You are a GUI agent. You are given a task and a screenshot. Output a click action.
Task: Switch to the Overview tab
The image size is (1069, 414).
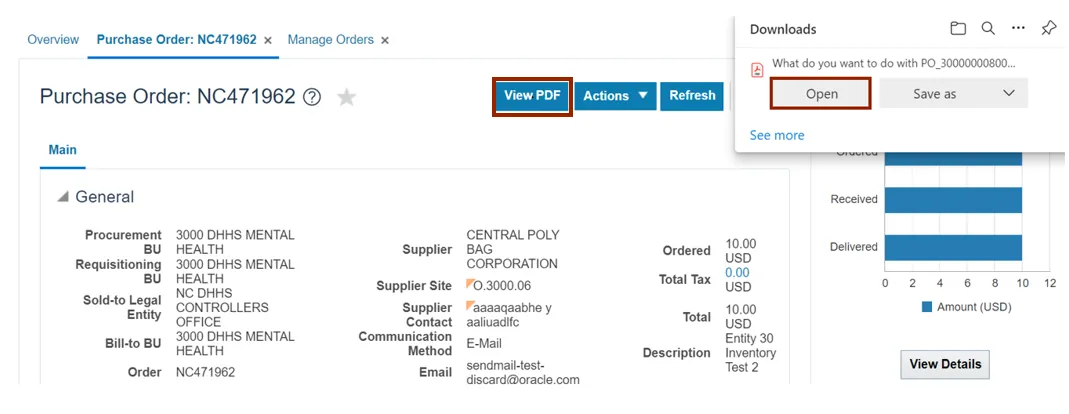click(53, 40)
